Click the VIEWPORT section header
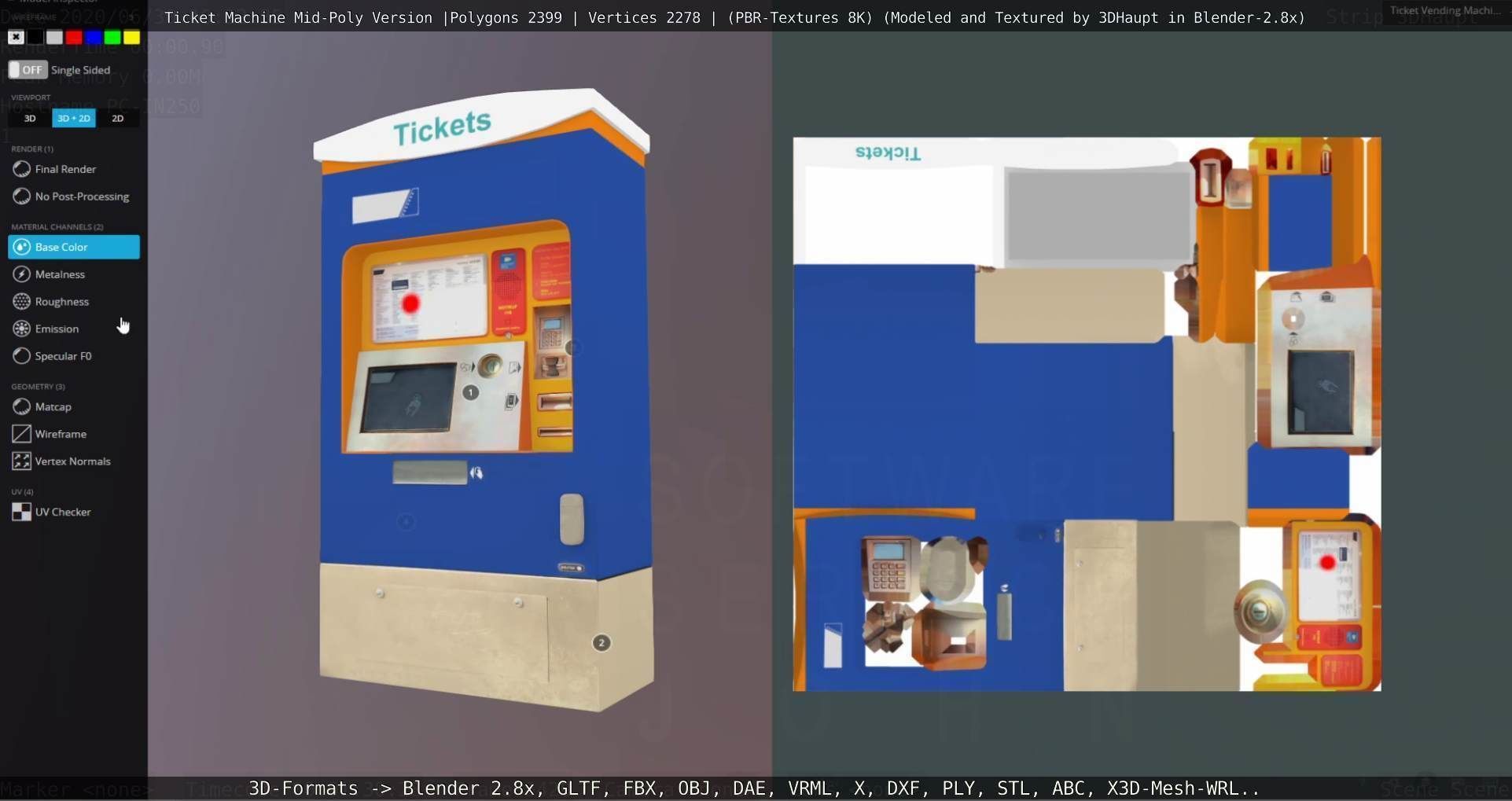 [x=31, y=97]
